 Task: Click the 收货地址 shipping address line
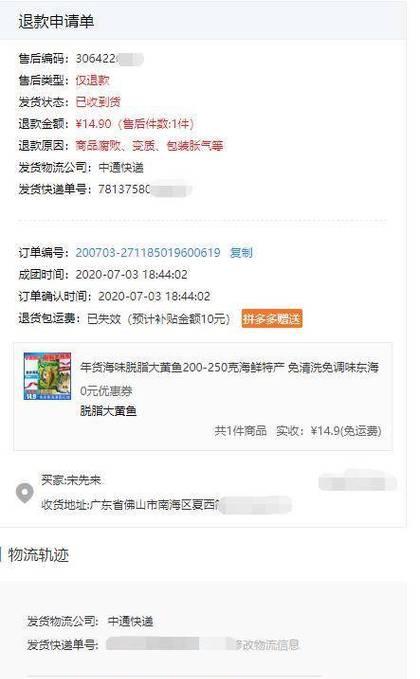tap(166, 505)
